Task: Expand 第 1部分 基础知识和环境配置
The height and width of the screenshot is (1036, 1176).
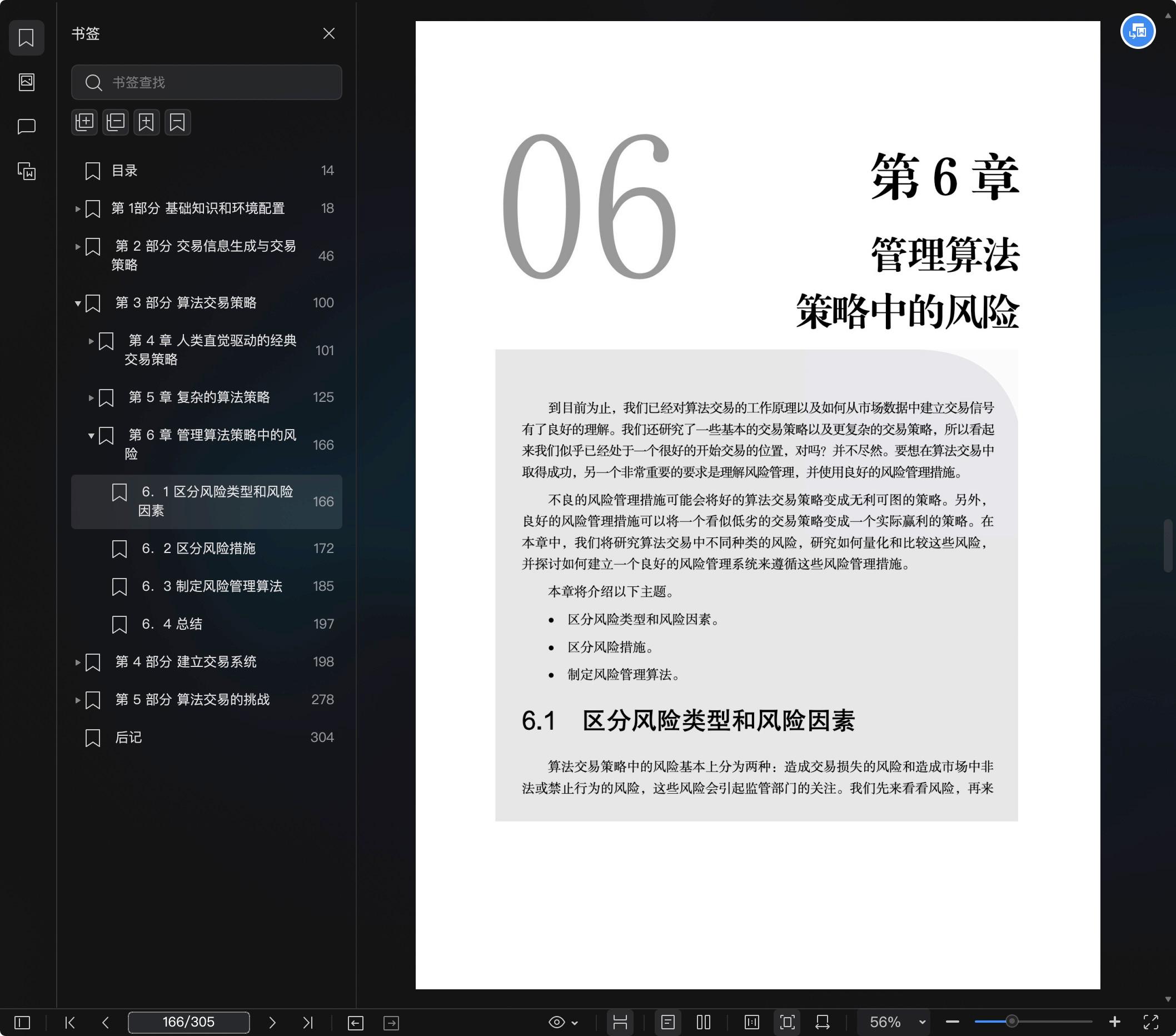Action: [78, 209]
